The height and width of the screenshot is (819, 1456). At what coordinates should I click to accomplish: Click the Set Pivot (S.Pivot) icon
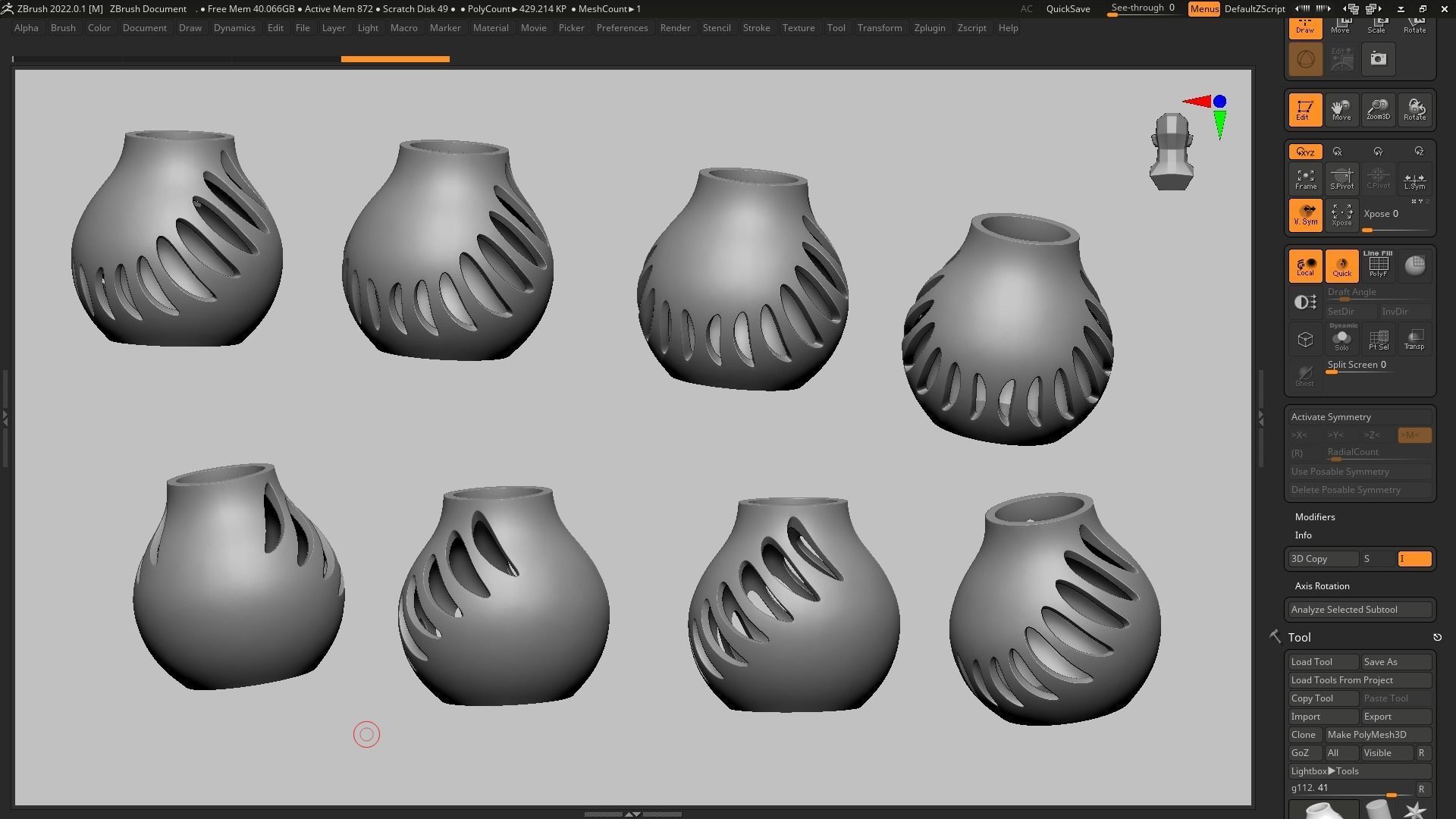(1341, 179)
